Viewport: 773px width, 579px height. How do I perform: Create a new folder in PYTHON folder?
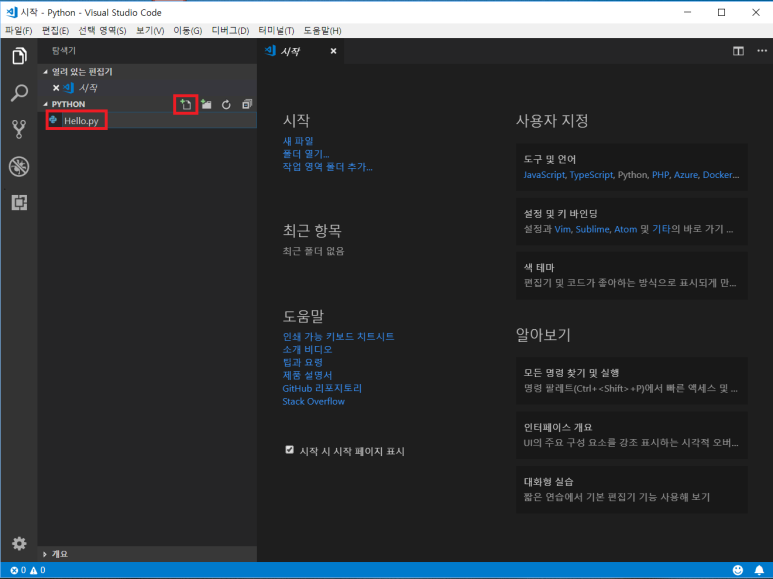(x=206, y=104)
